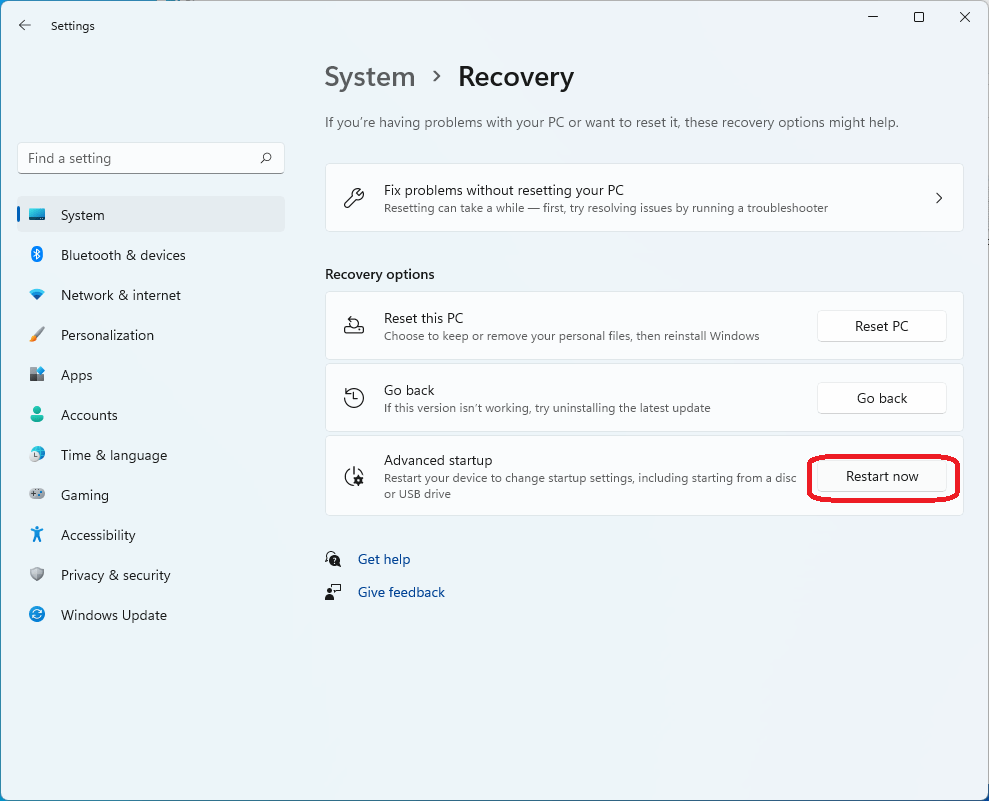
Task: Click the System monitor icon in sidebar
Action: 37,214
